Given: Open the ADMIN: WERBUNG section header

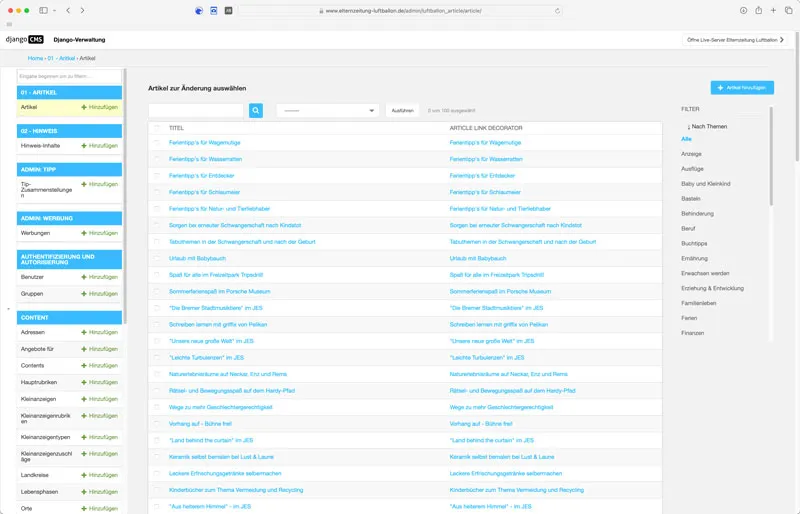Looking at the screenshot, I should [69, 218].
